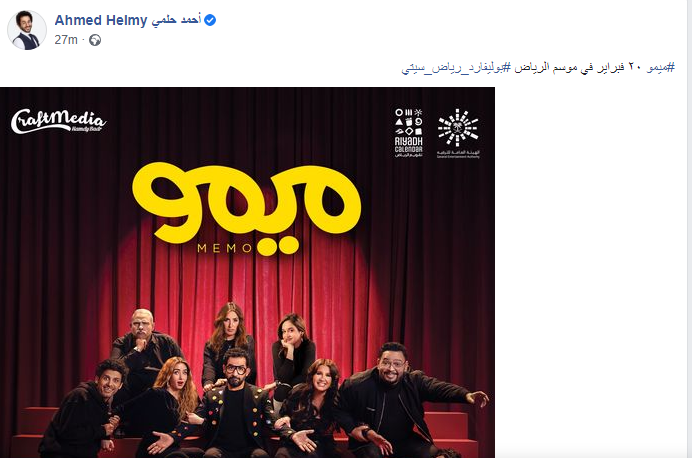Click the blue verified badge icon
This screenshot has width=692, height=458.
(210, 20)
